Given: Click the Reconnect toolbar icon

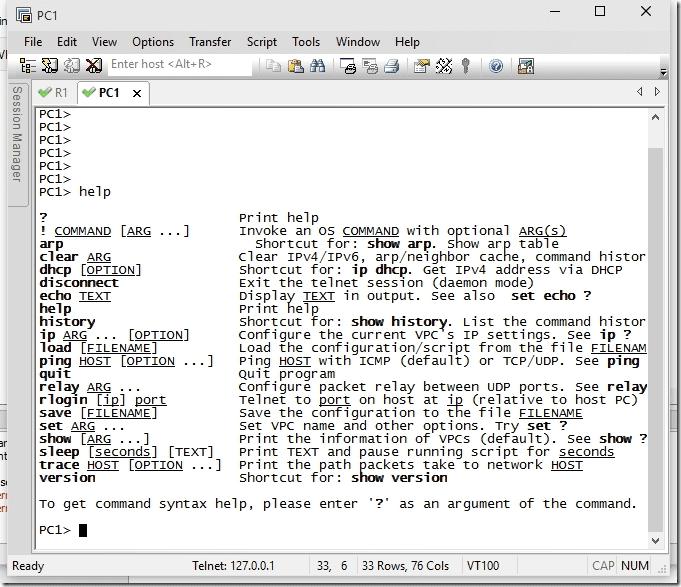Looking at the screenshot, I should click(x=72, y=66).
